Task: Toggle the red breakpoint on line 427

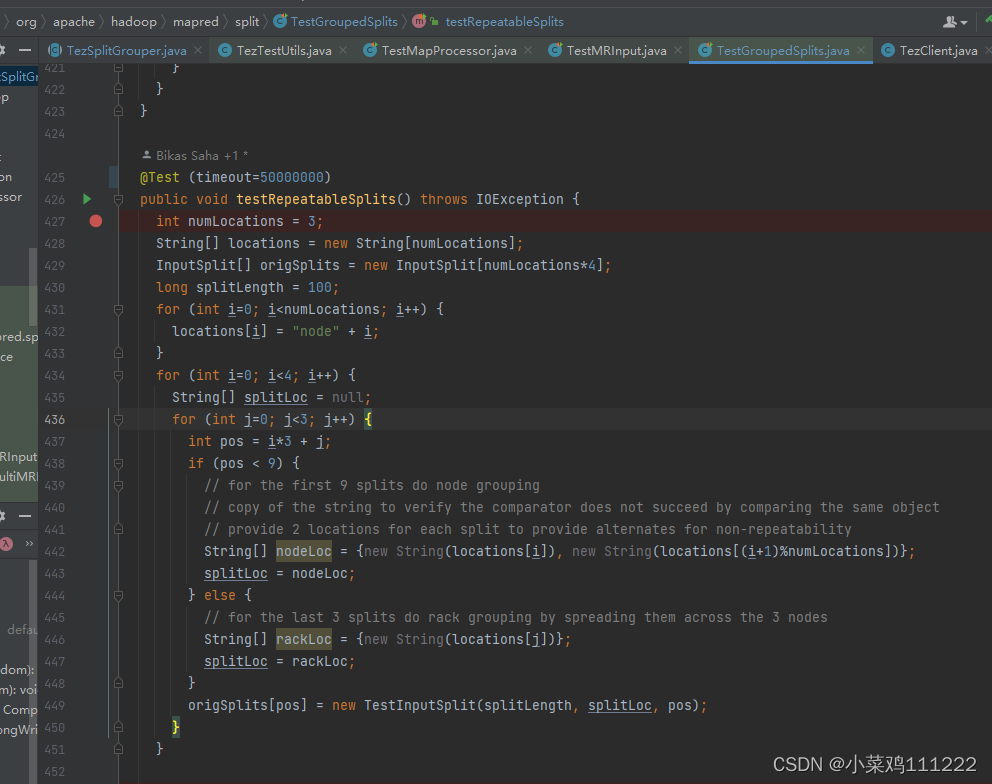Action: [x=95, y=221]
